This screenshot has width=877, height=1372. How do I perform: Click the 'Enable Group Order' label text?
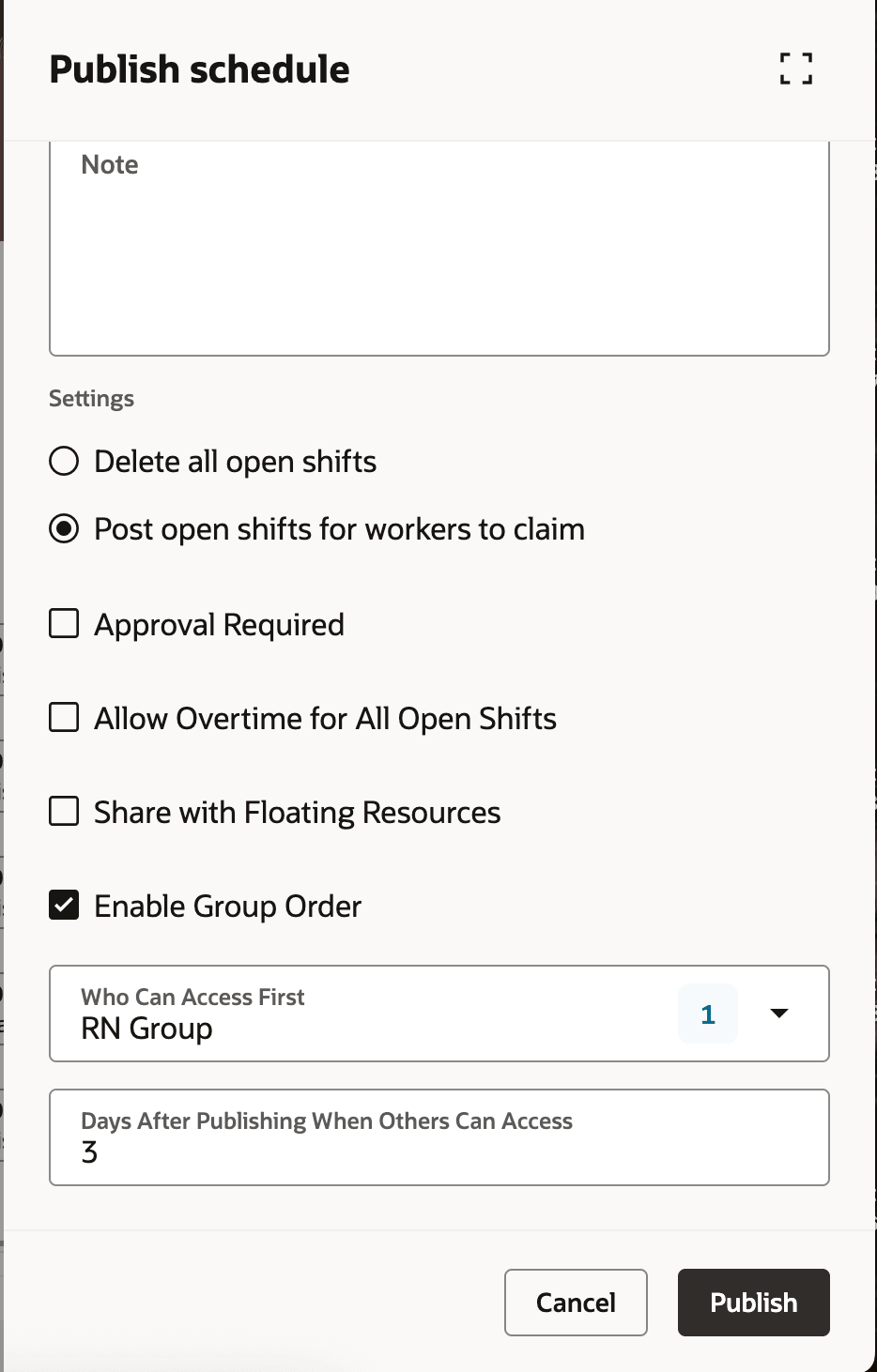[227, 907]
